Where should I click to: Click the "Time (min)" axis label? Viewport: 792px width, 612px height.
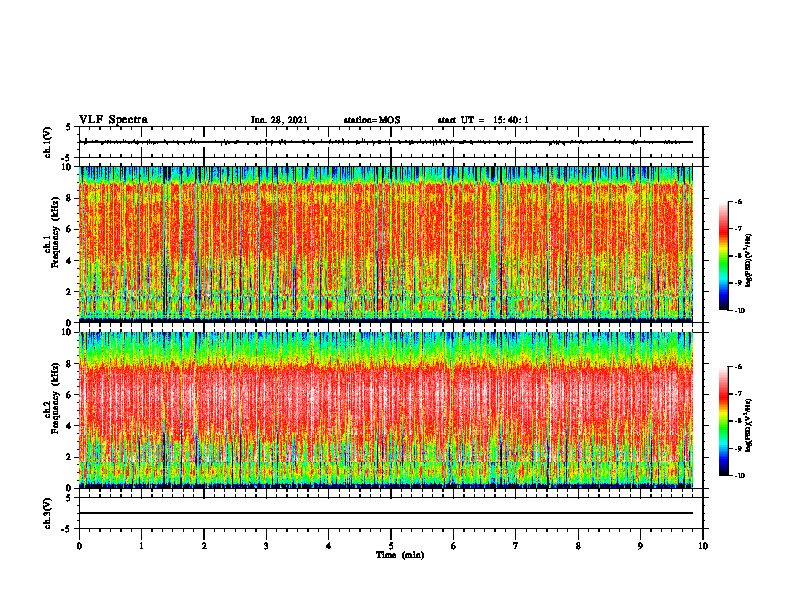coord(400,555)
